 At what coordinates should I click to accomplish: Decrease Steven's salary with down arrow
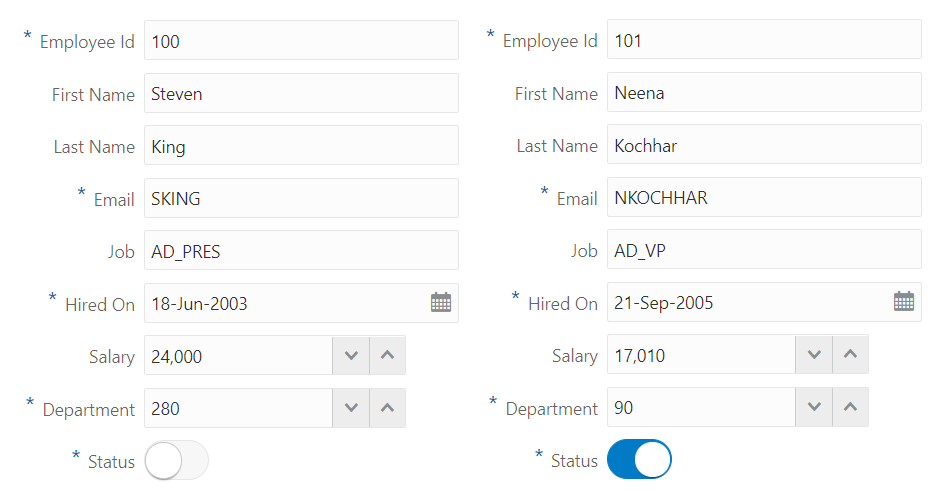(x=350, y=355)
